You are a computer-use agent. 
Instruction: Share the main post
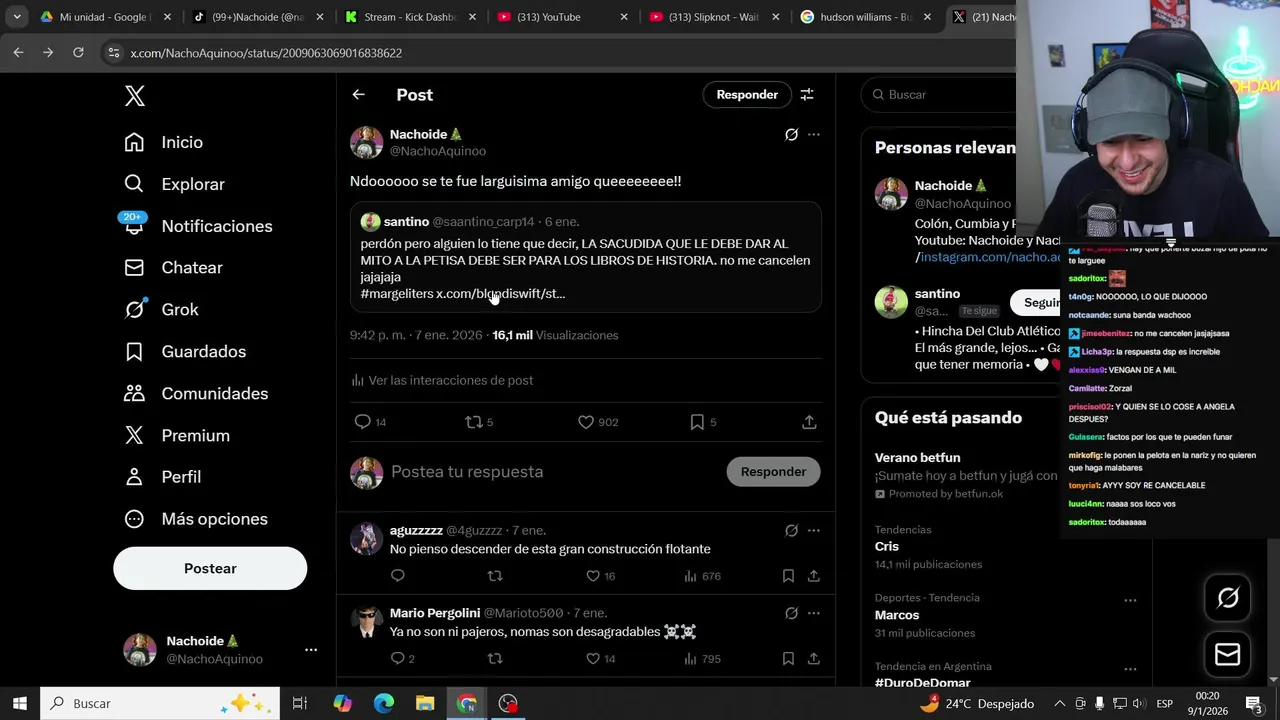[x=809, y=422]
